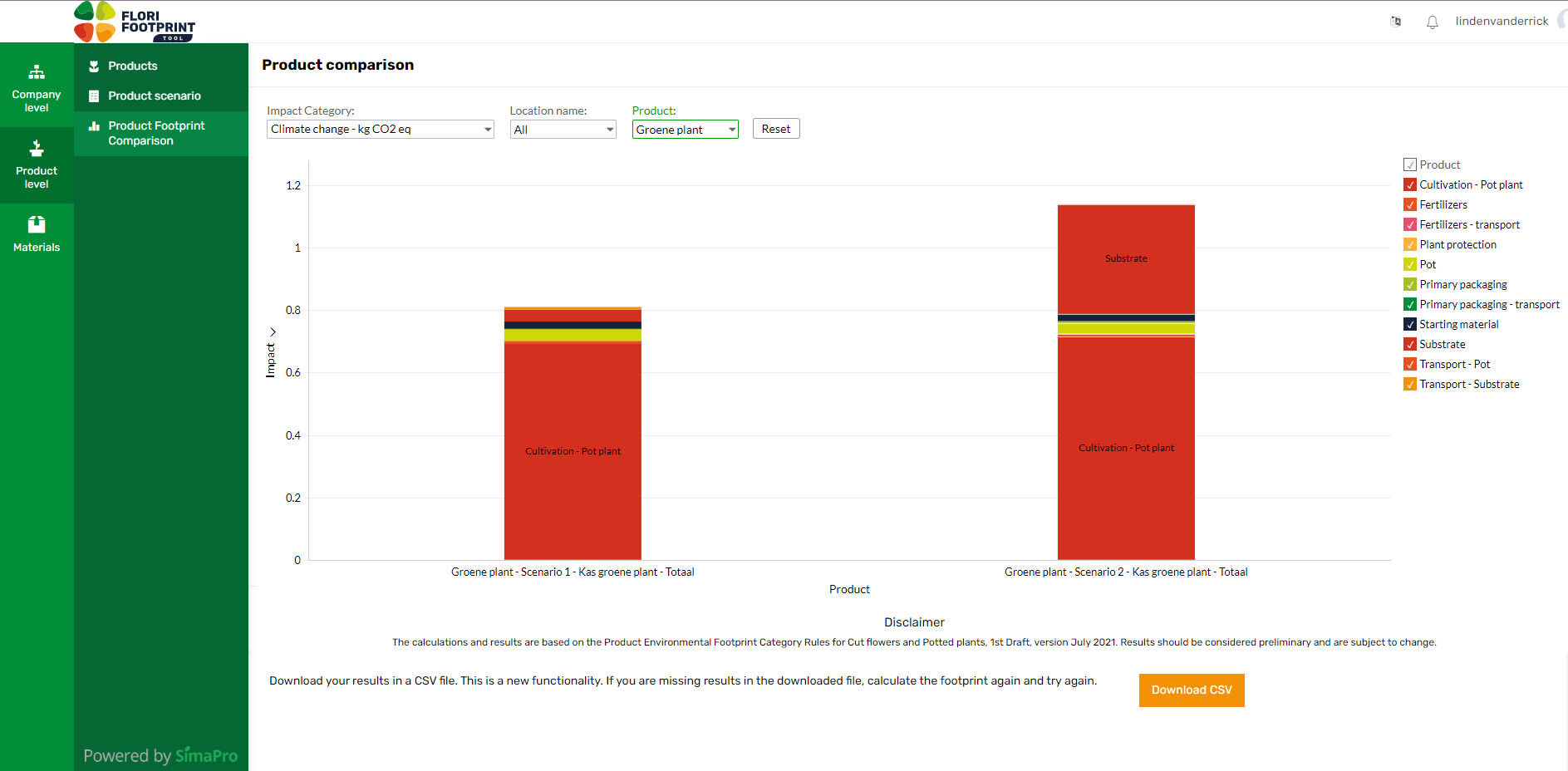Select the Company level sidebar icon
Viewport: 1568px width, 771px height.
[x=37, y=71]
